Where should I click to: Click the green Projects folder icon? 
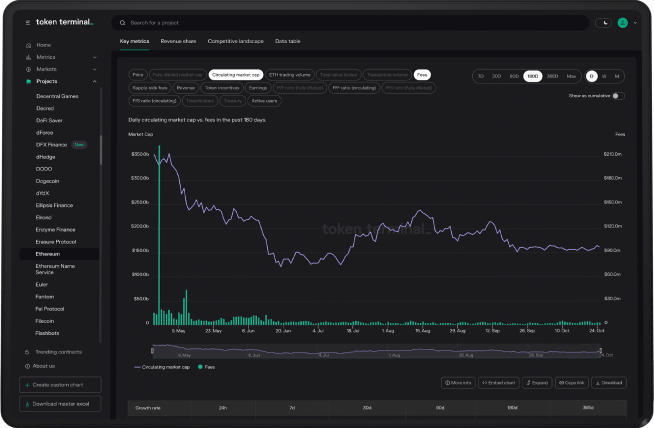click(x=29, y=81)
